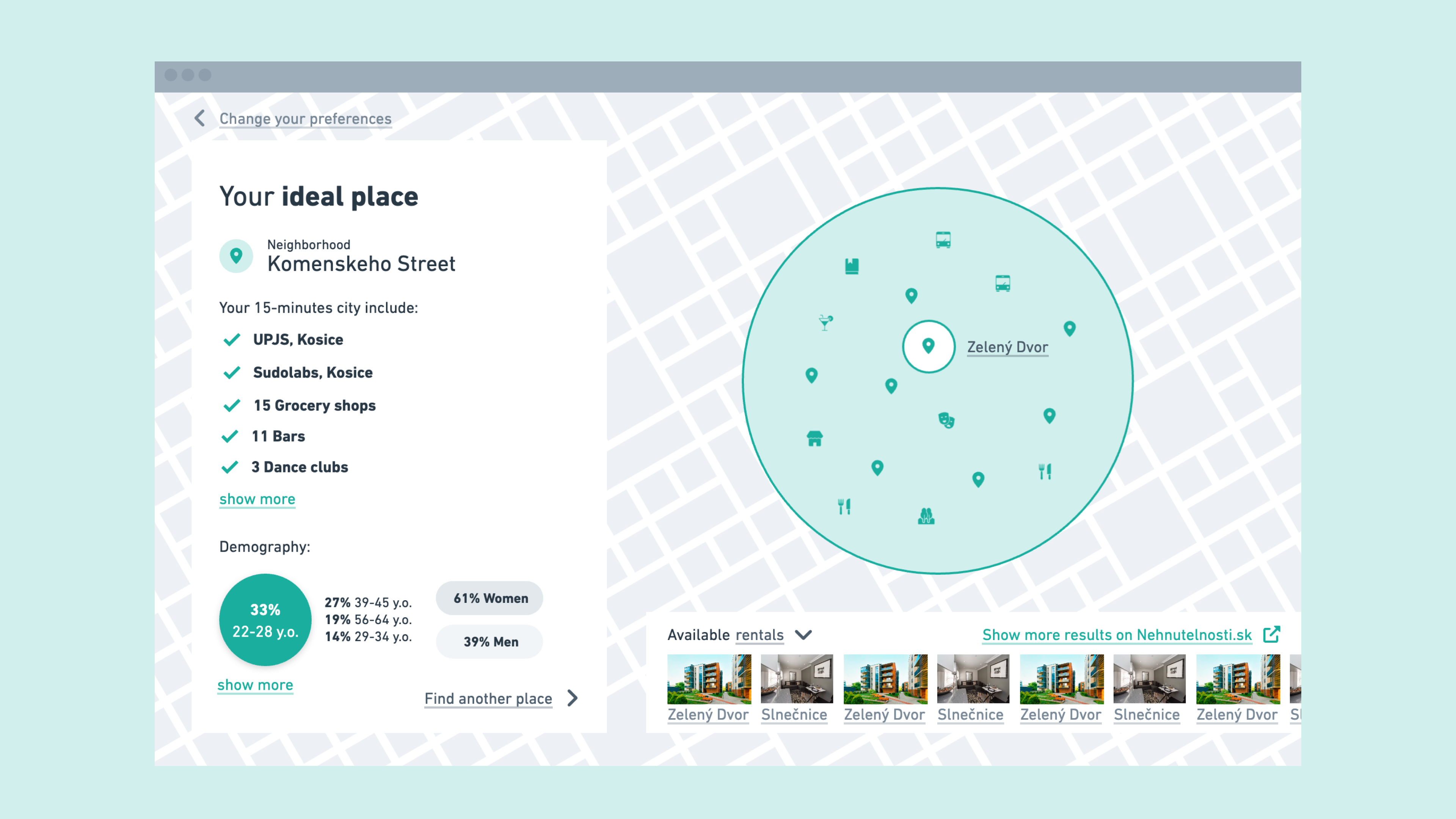Click the theater masks icon on map
The height and width of the screenshot is (819, 1456).
(x=946, y=420)
